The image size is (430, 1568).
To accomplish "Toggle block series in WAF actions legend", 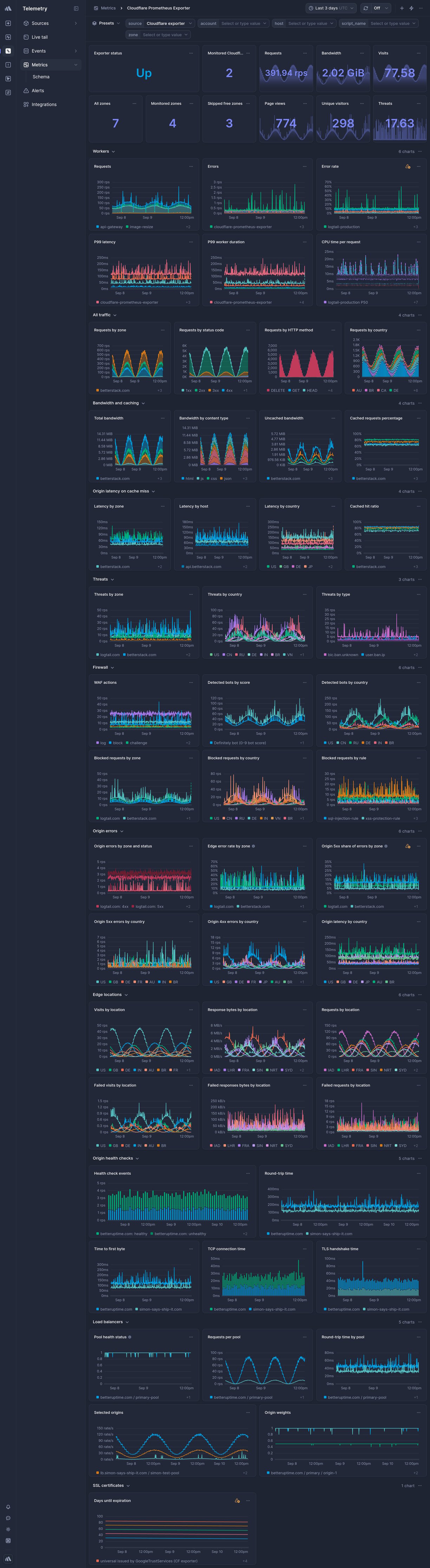I will [x=116, y=743].
